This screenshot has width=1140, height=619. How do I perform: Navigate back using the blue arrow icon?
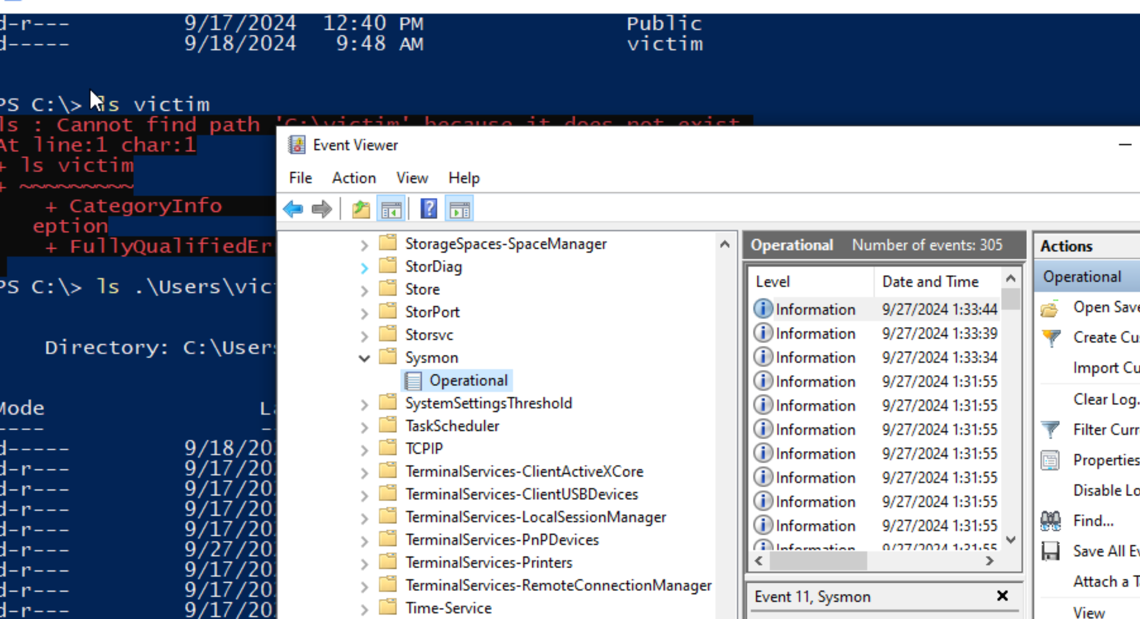click(292, 209)
